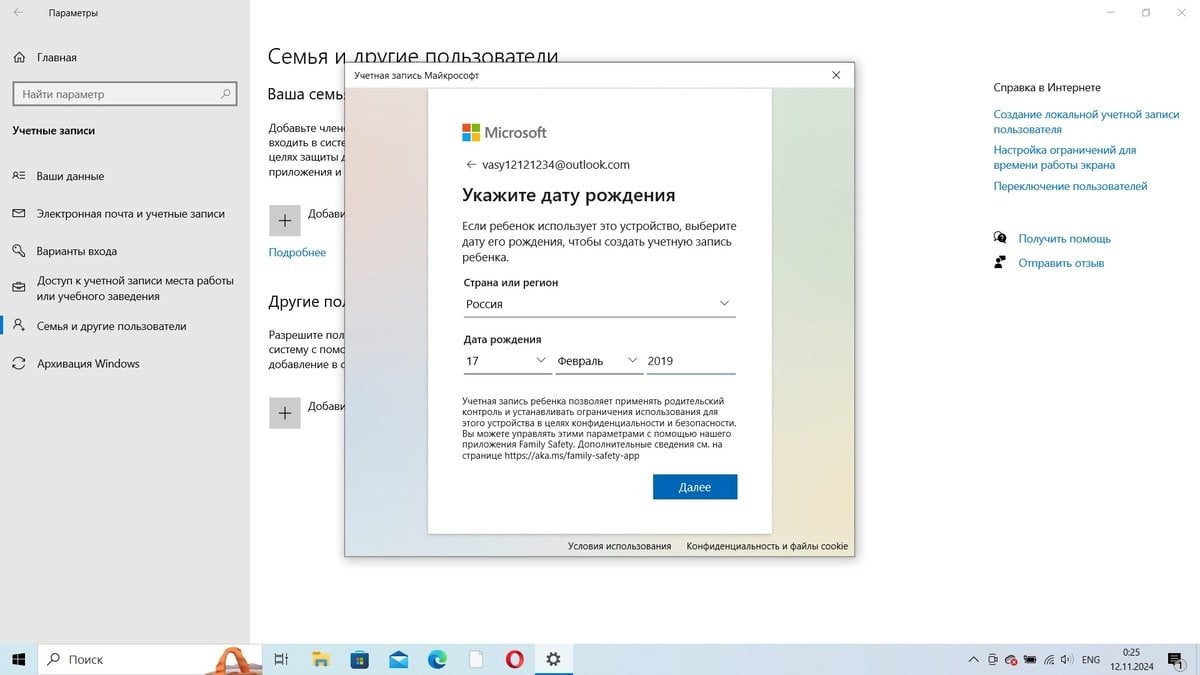The height and width of the screenshot is (675, 1200).
Task: Open the Страна или регион dropdown showing Россия
Action: tap(599, 304)
